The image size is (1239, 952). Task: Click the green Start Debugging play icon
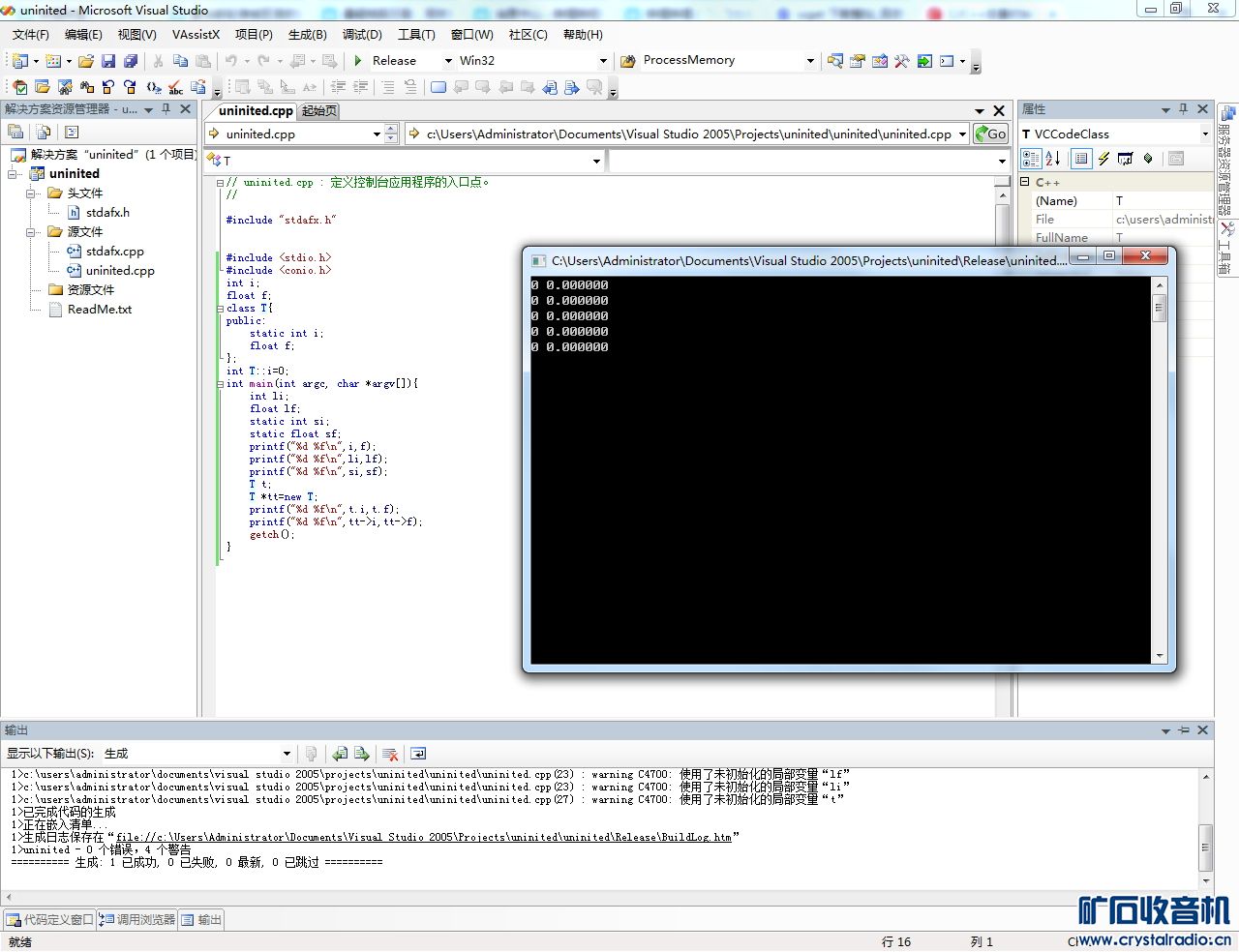pos(358,61)
